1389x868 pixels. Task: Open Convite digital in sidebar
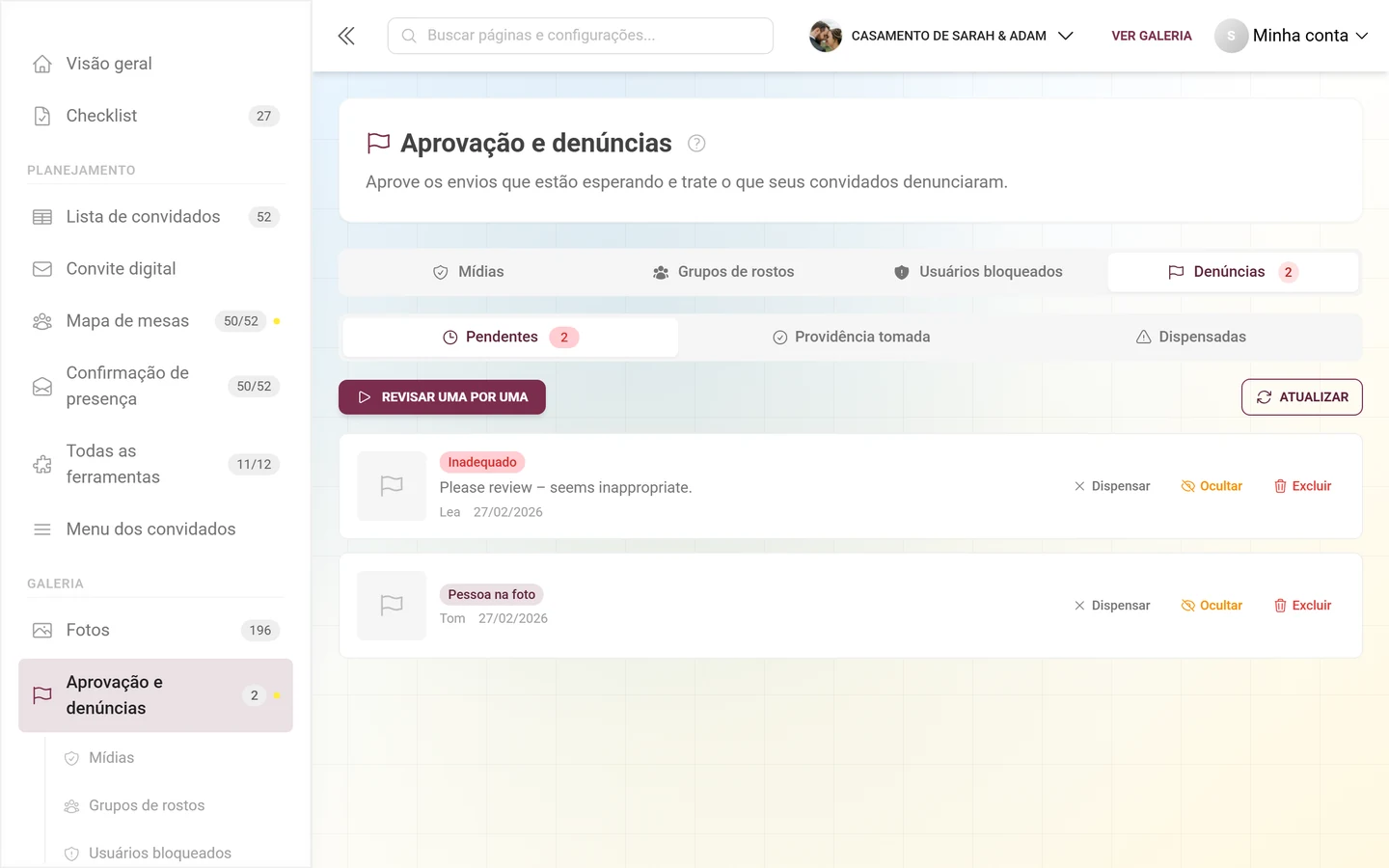155,269
